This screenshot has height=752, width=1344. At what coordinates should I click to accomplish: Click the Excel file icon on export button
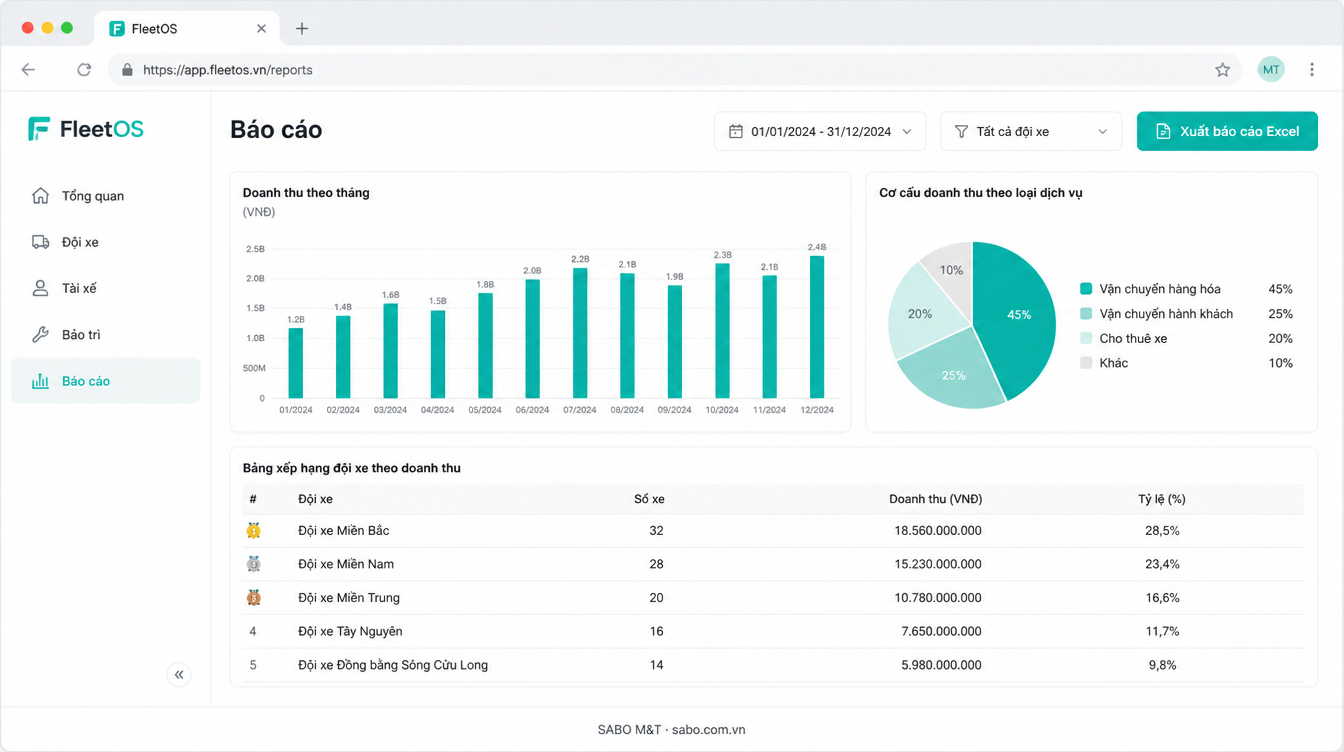1163,131
